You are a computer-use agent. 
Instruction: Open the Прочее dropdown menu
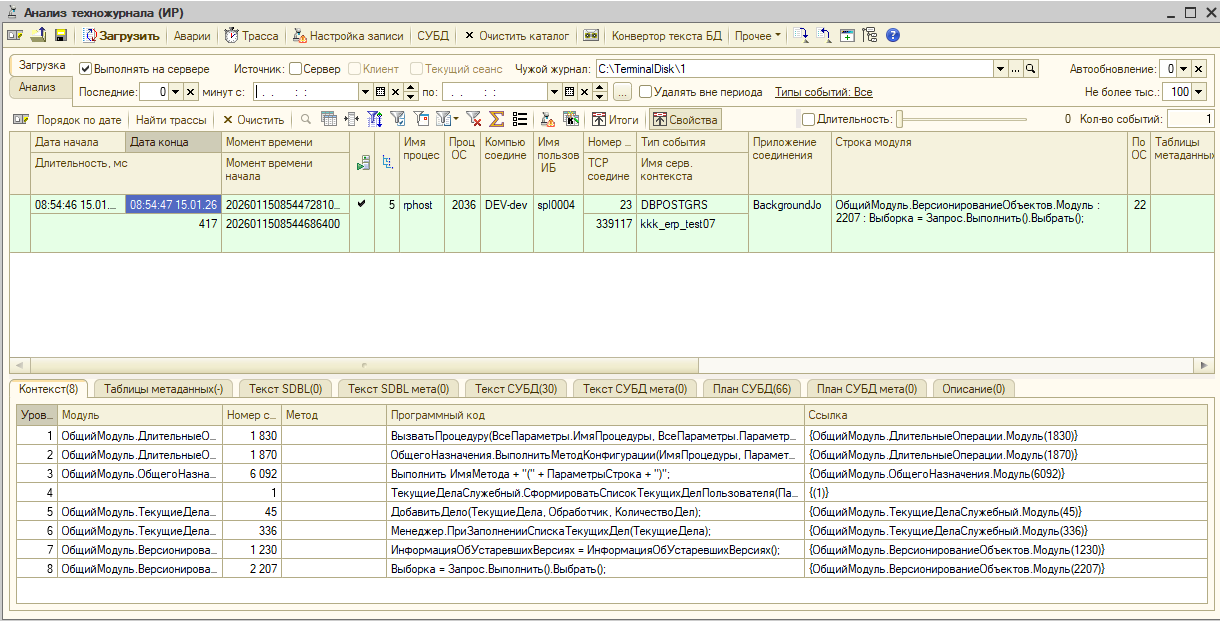(x=758, y=35)
